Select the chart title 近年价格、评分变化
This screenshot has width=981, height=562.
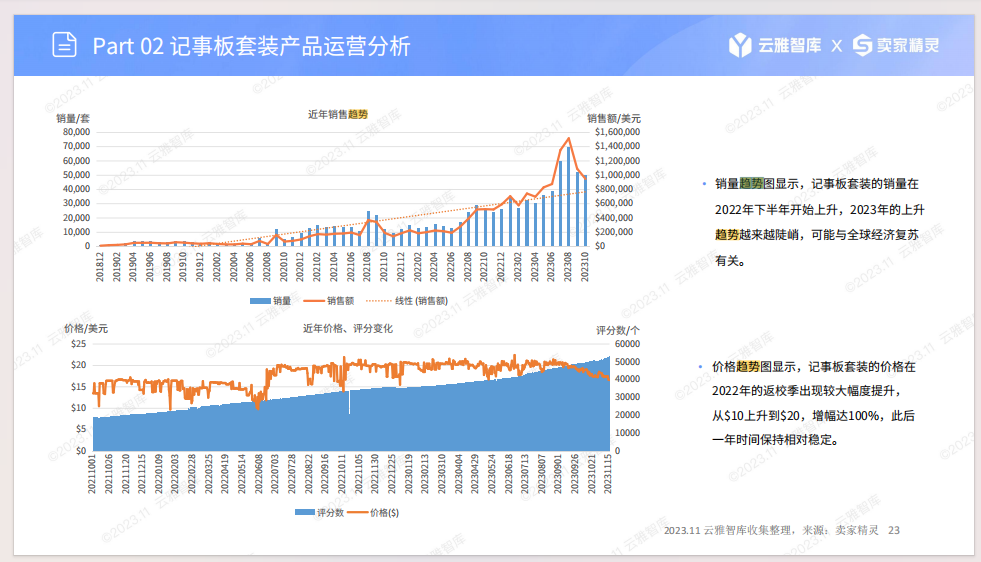(x=348, y=329)
